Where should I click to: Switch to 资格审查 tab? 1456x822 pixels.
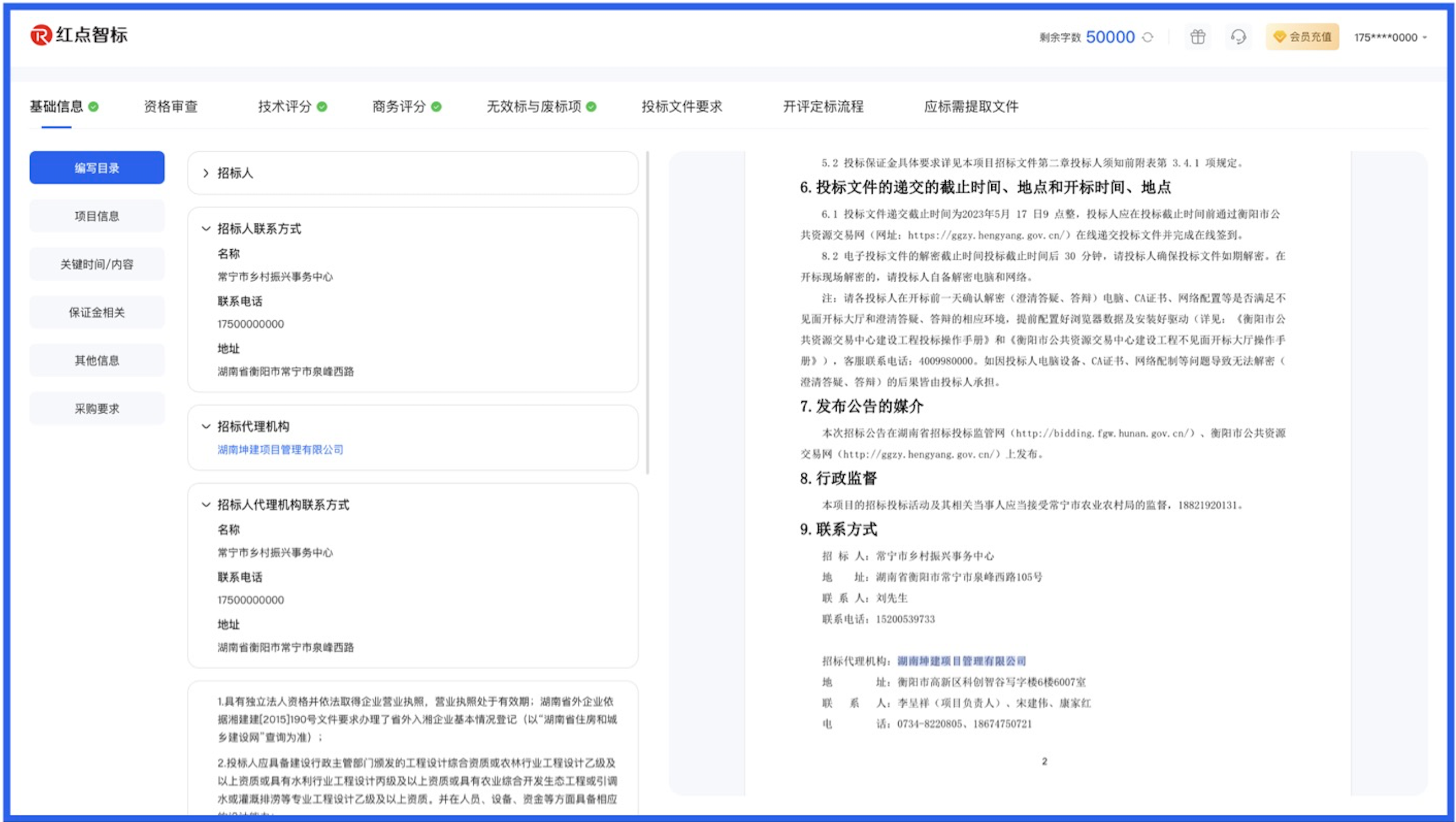(171, 106)
